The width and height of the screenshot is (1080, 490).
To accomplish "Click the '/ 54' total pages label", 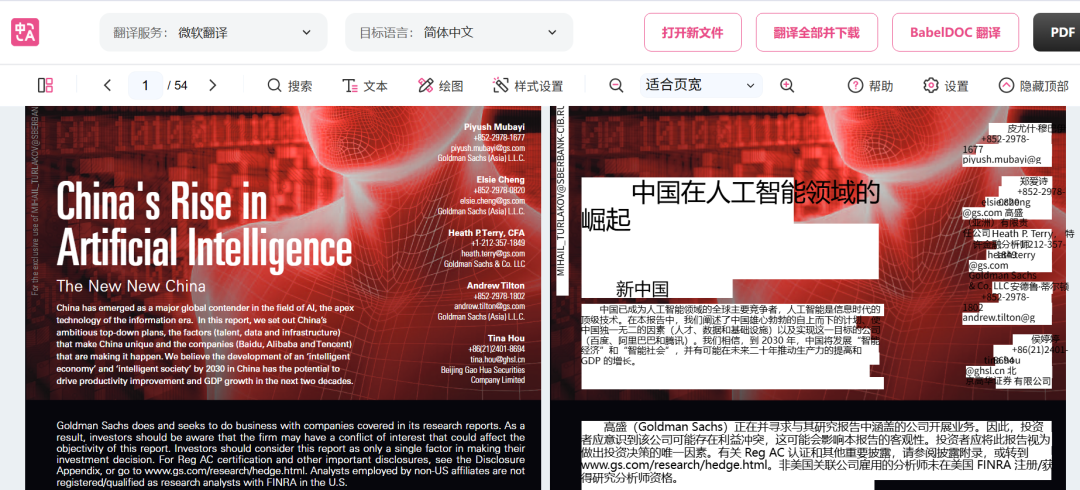I will [x=177, y=85].
